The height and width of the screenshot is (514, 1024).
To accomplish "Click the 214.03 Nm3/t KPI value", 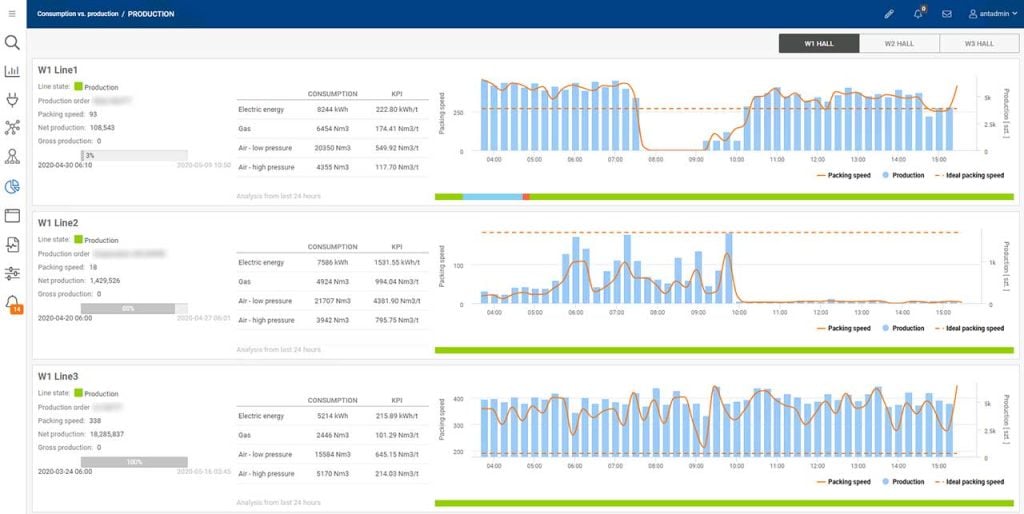I will (x=398, y=474).
